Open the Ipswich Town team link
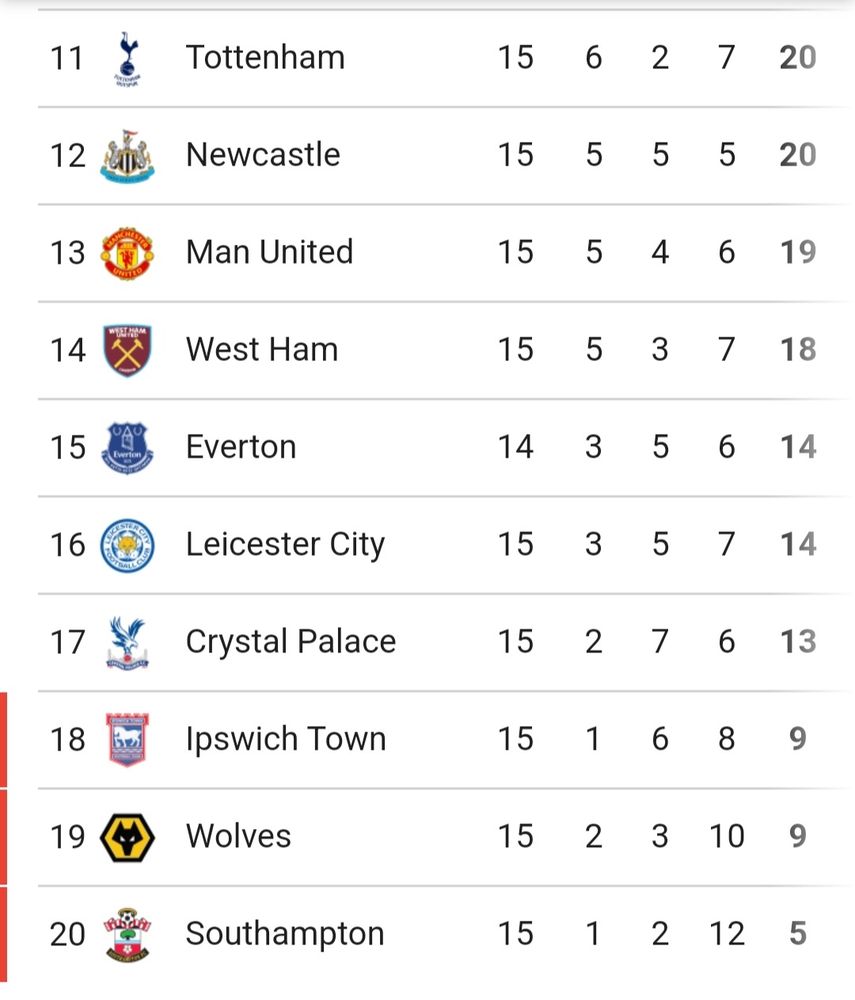Image resolution: width=855 pixels, height=1000 pixels. [x=286, y=739]
